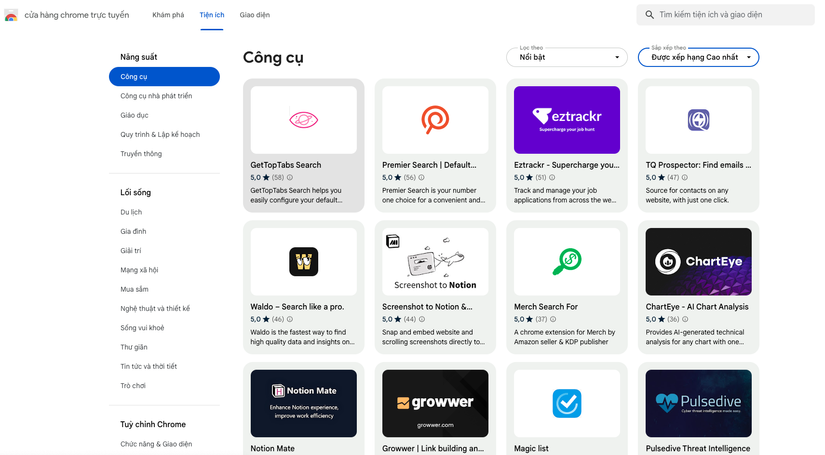
Task: Click the search magnifier icon
Action: 650,15
